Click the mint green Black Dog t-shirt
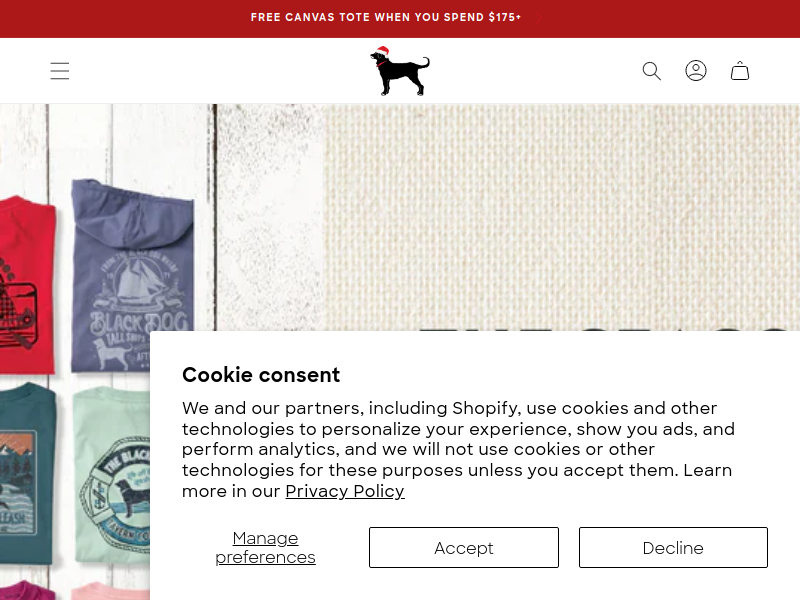 click(x=112, y=470)
